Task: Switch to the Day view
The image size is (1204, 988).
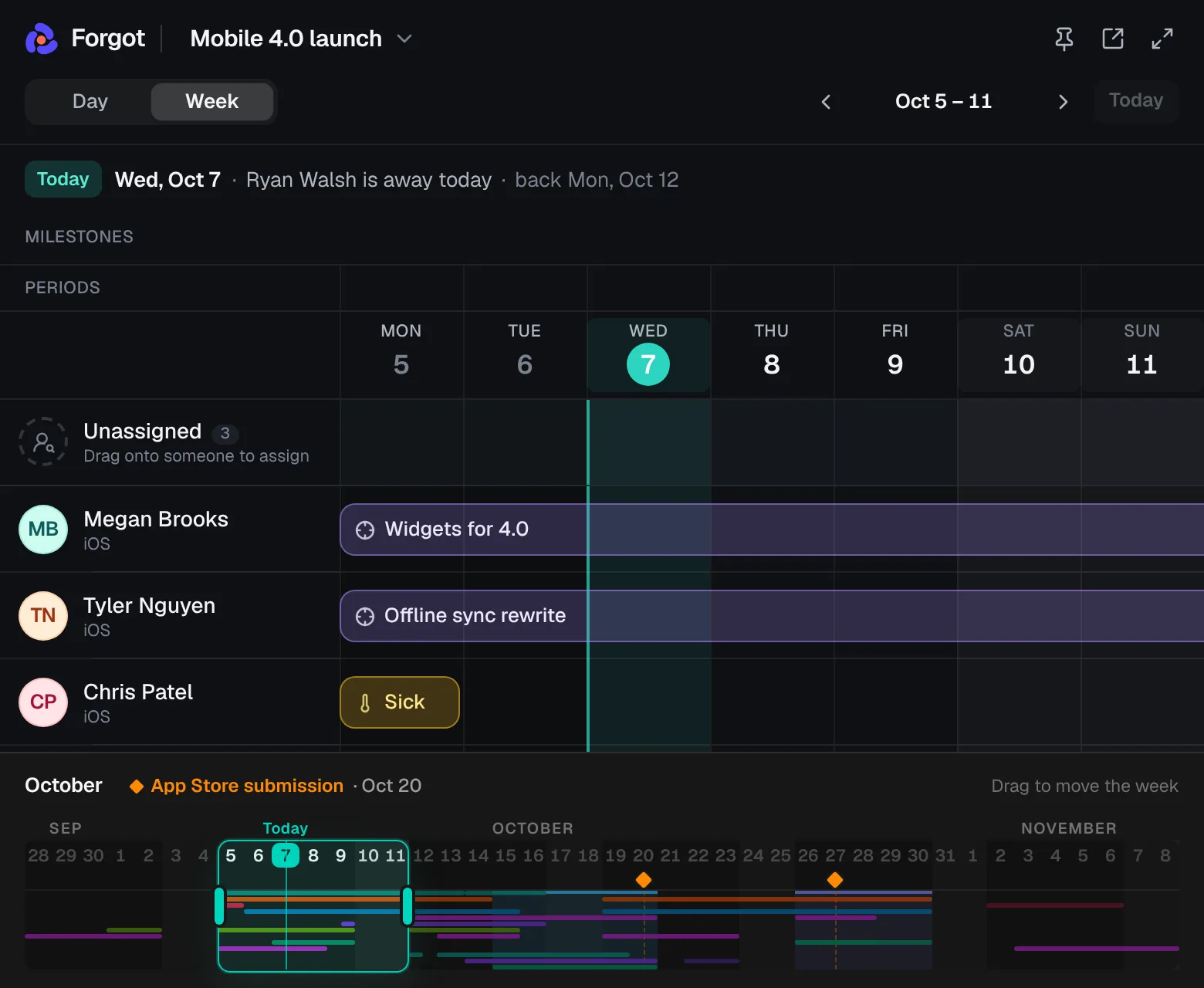Action: point(90,101)
